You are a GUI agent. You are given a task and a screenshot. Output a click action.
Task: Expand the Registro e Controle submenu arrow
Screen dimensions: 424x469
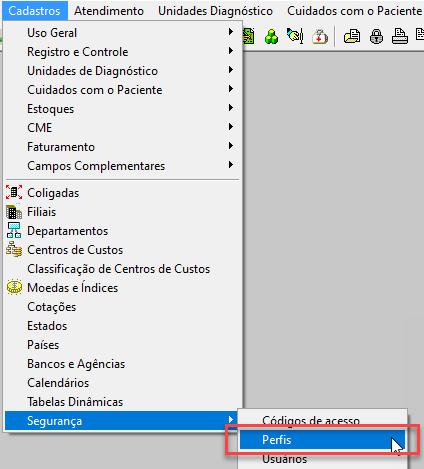pos(231,51)
